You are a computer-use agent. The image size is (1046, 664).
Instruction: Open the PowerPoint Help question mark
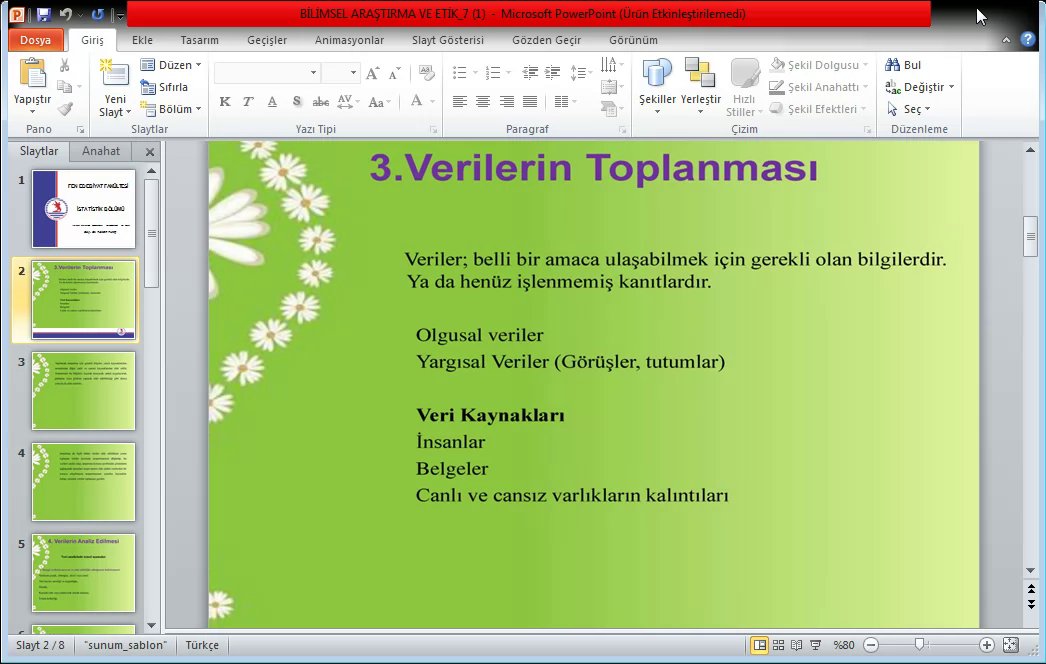1027,39
